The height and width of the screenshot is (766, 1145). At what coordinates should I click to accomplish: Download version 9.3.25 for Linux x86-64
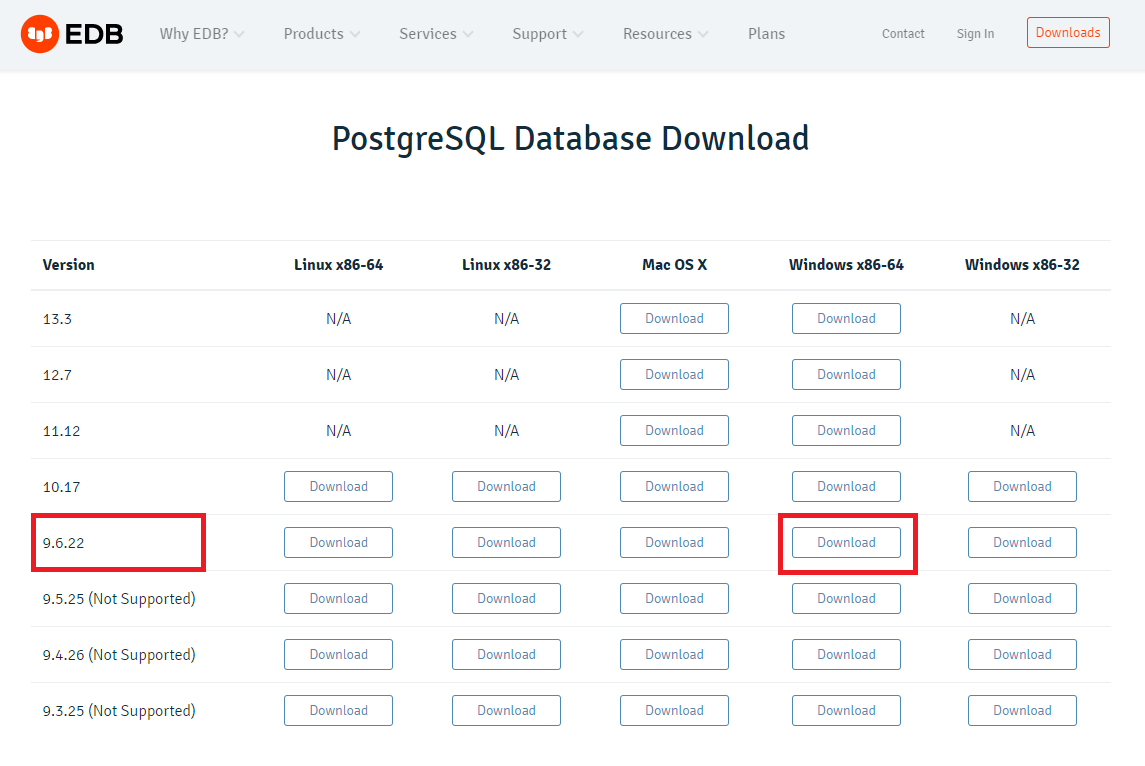coord(338,711)
